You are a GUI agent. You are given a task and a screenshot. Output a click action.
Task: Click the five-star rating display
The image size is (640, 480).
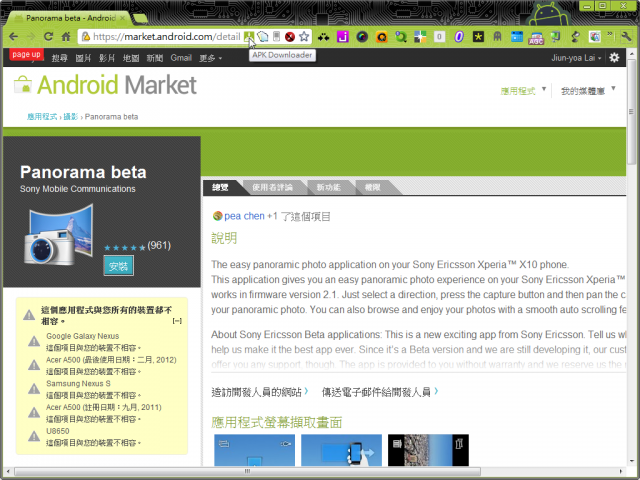(124, 247)
